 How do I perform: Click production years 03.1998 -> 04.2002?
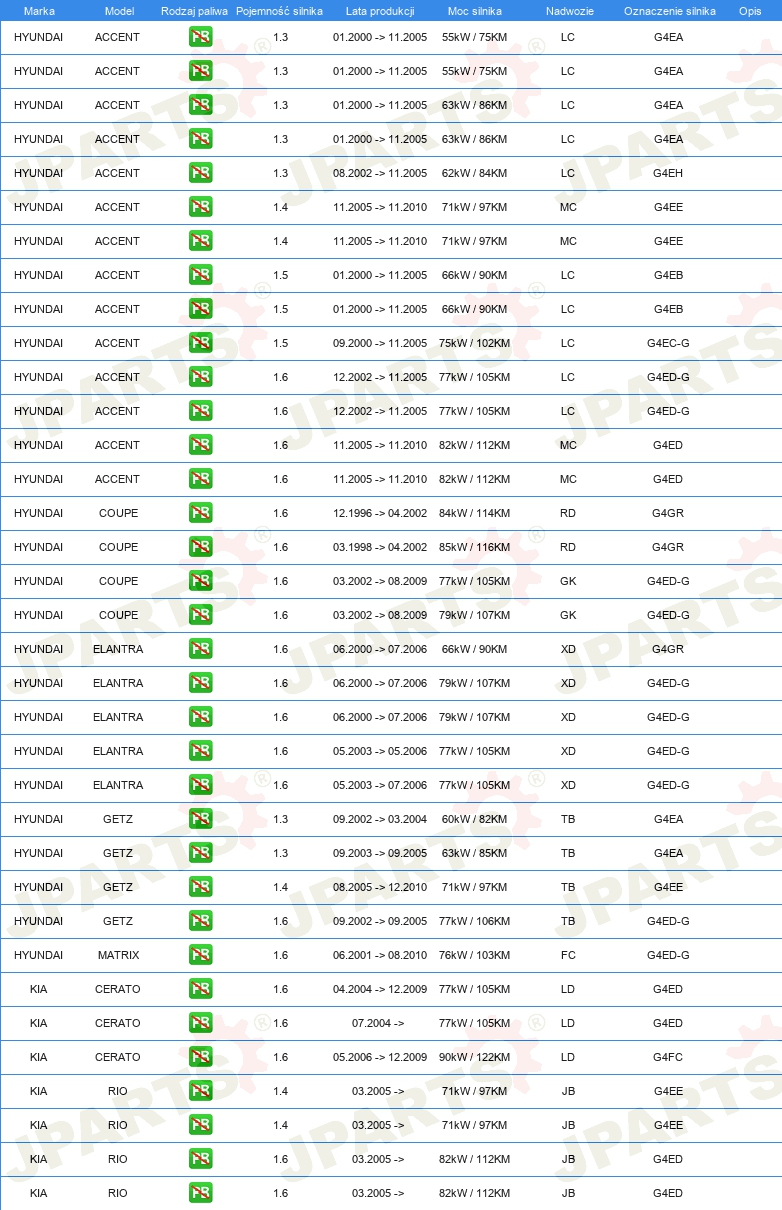pyautogui.click(x=380, y=547)
